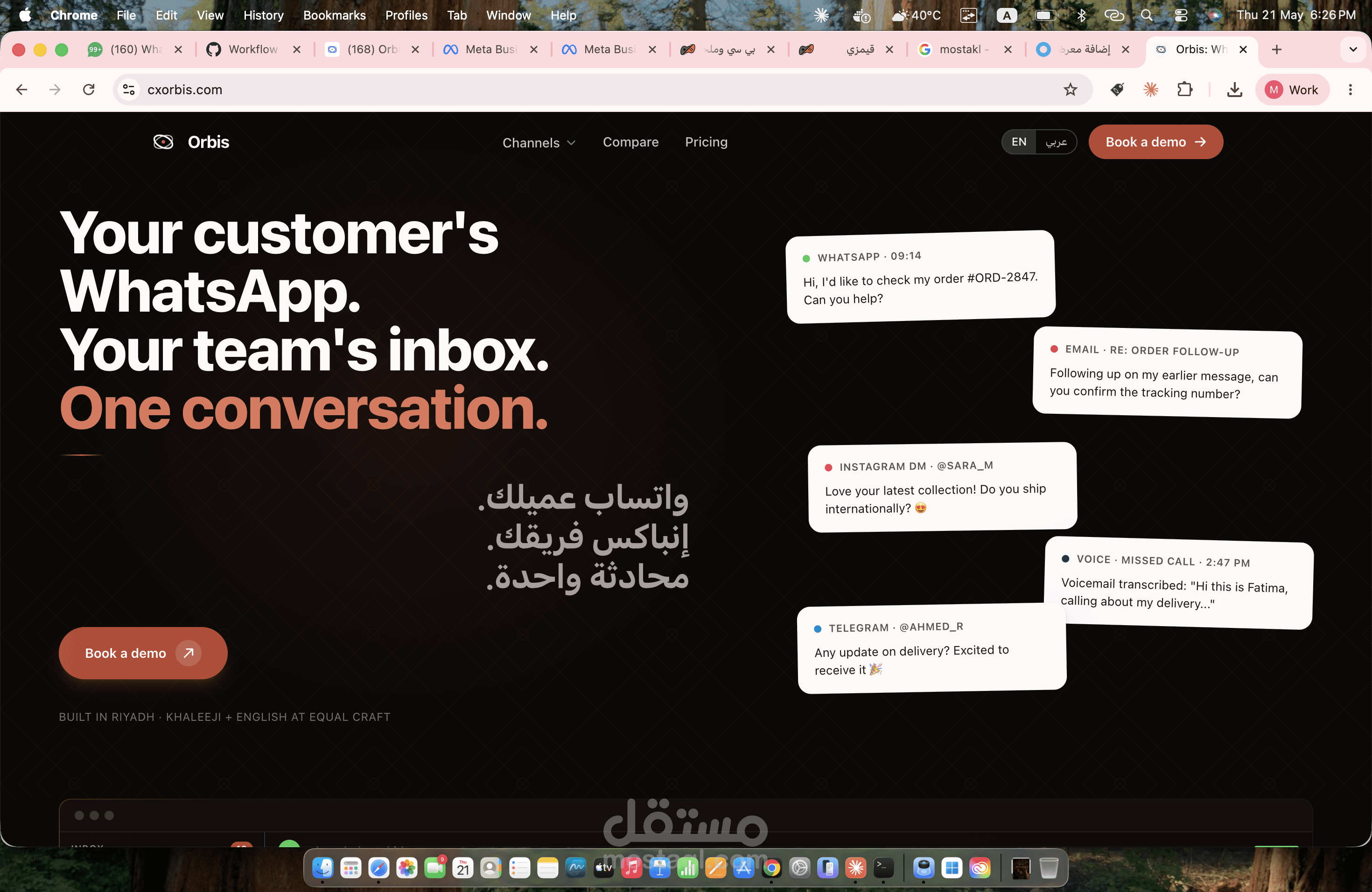This screenshot has height=892, width=1372.
Task: Open a new tab with the plus button
Action: [1276, 49]
